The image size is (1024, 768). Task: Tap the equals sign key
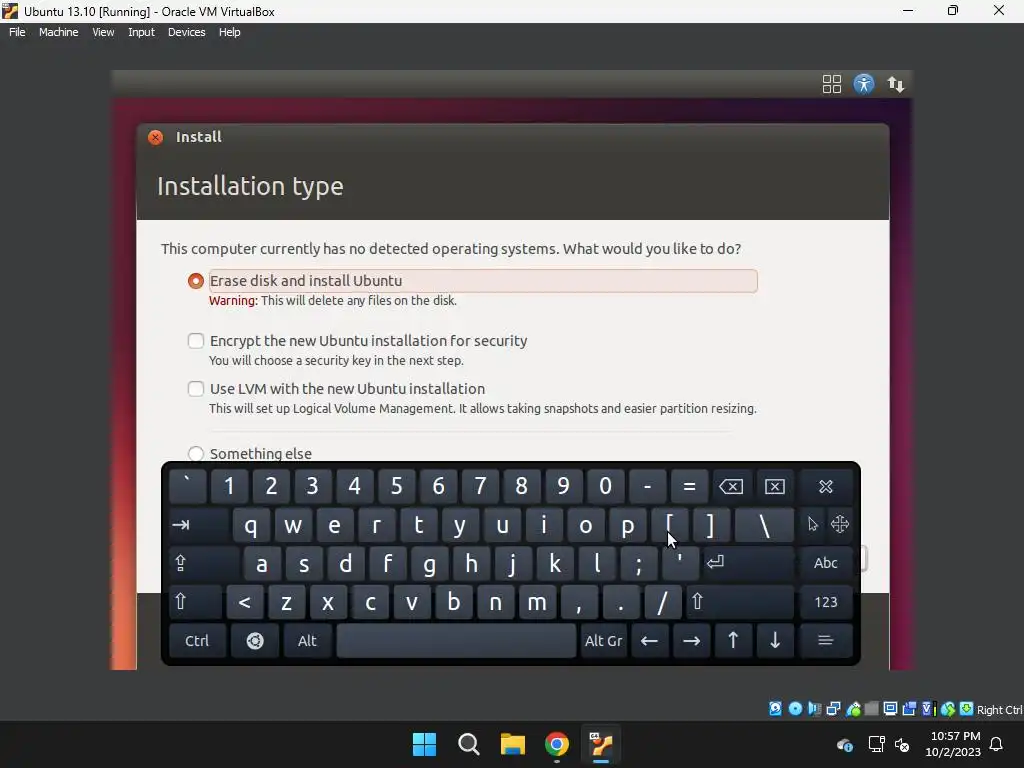(689, 487)
